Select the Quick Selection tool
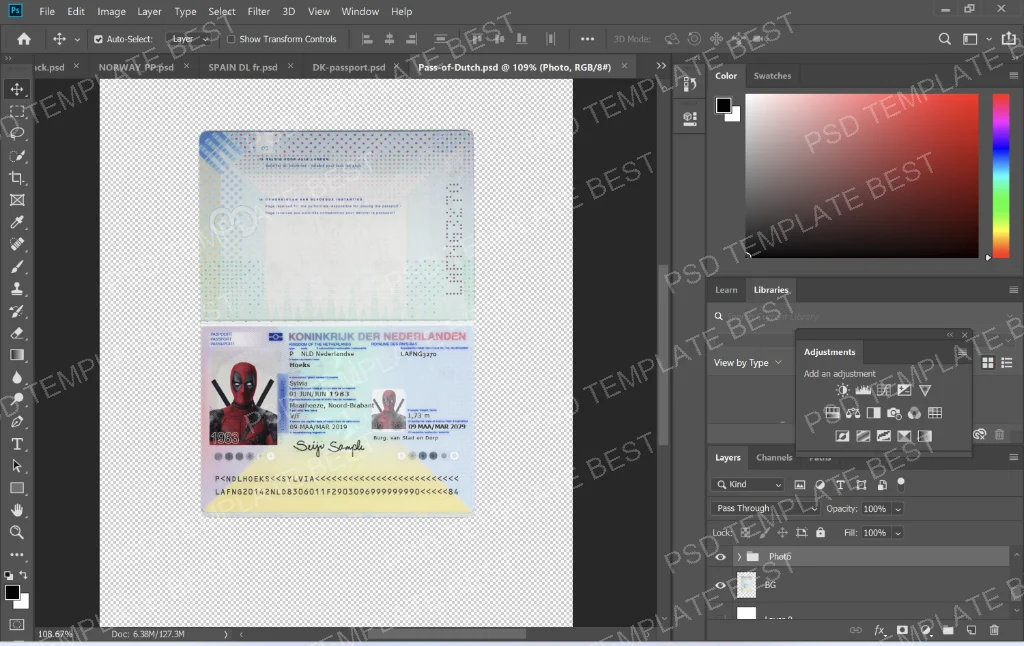The height and width of the screenshot is (646, 1024). tap(17, 155)
